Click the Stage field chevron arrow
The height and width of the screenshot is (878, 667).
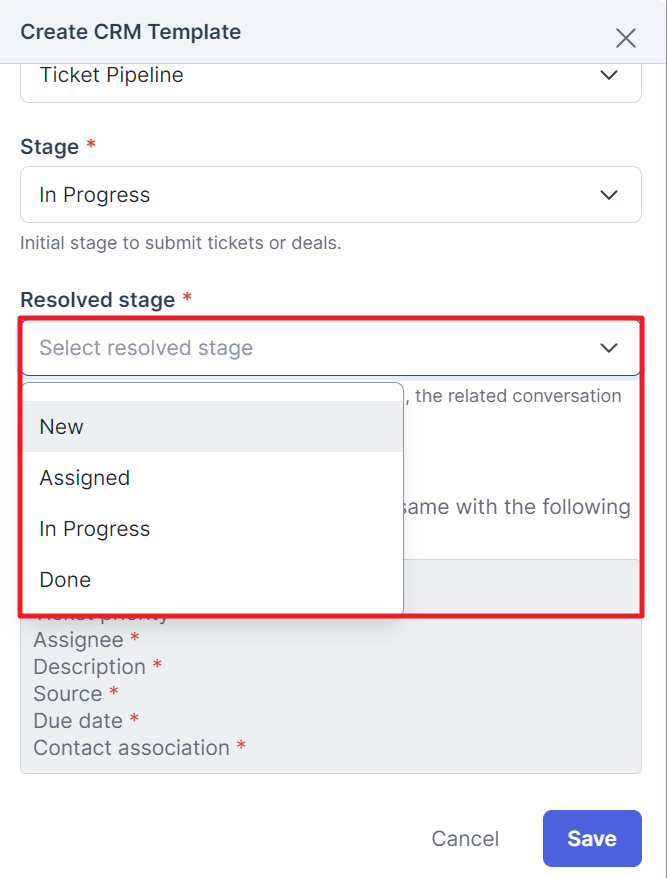[609, 195]
